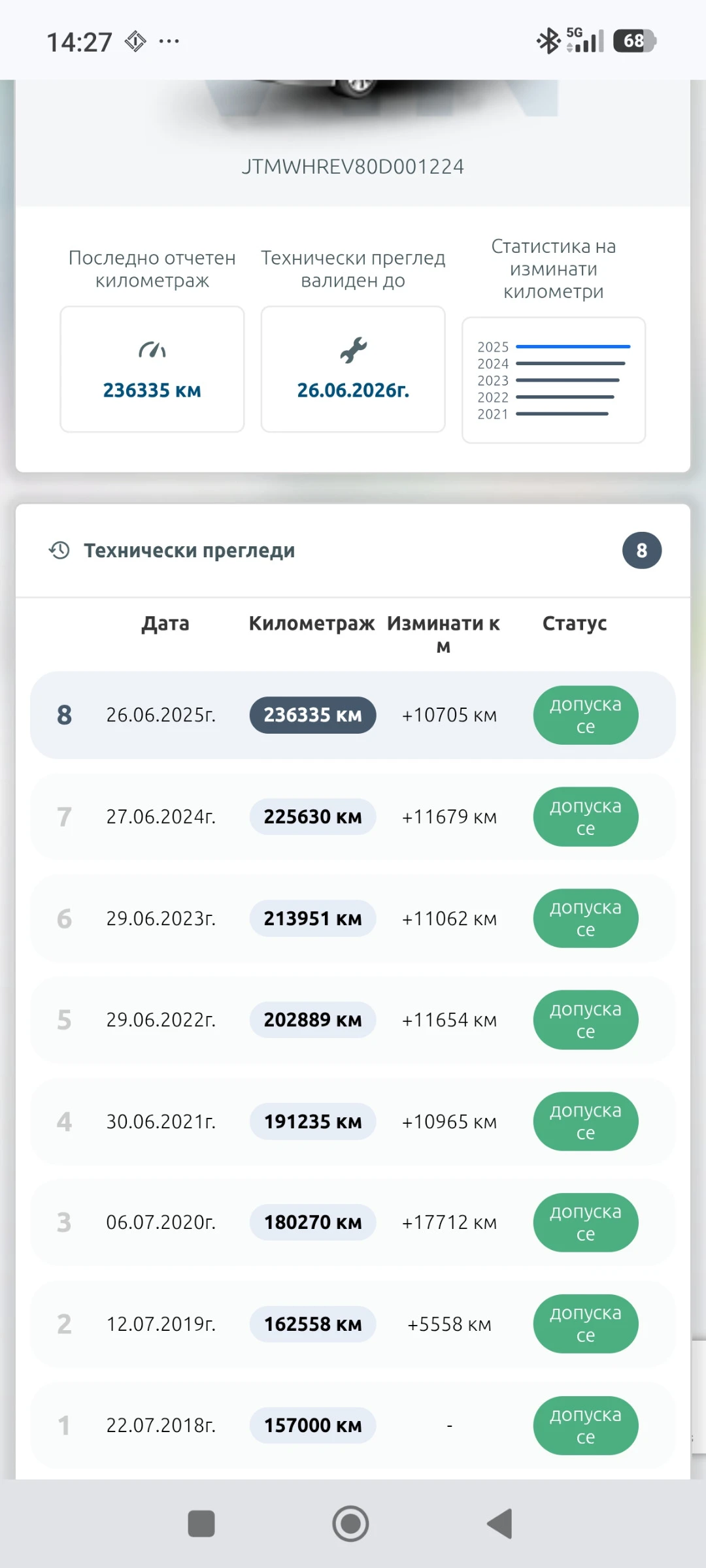The height and width of the screenshot is (1568, 706).
Task: Tap the wrench icon for inspection validity
Action: 353,350
